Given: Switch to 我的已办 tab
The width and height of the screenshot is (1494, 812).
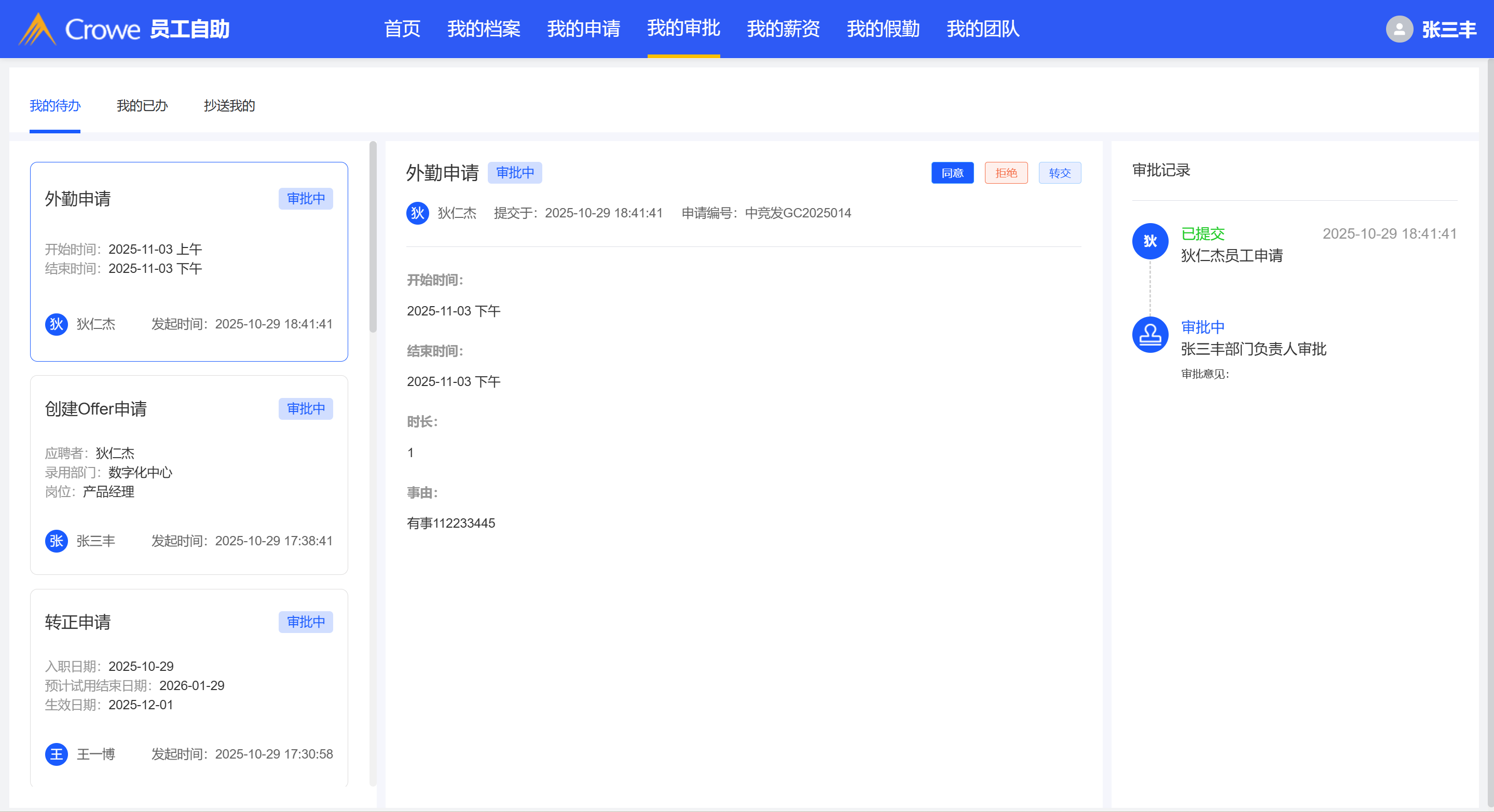Looking at the screenshot, I should point(142,105).
